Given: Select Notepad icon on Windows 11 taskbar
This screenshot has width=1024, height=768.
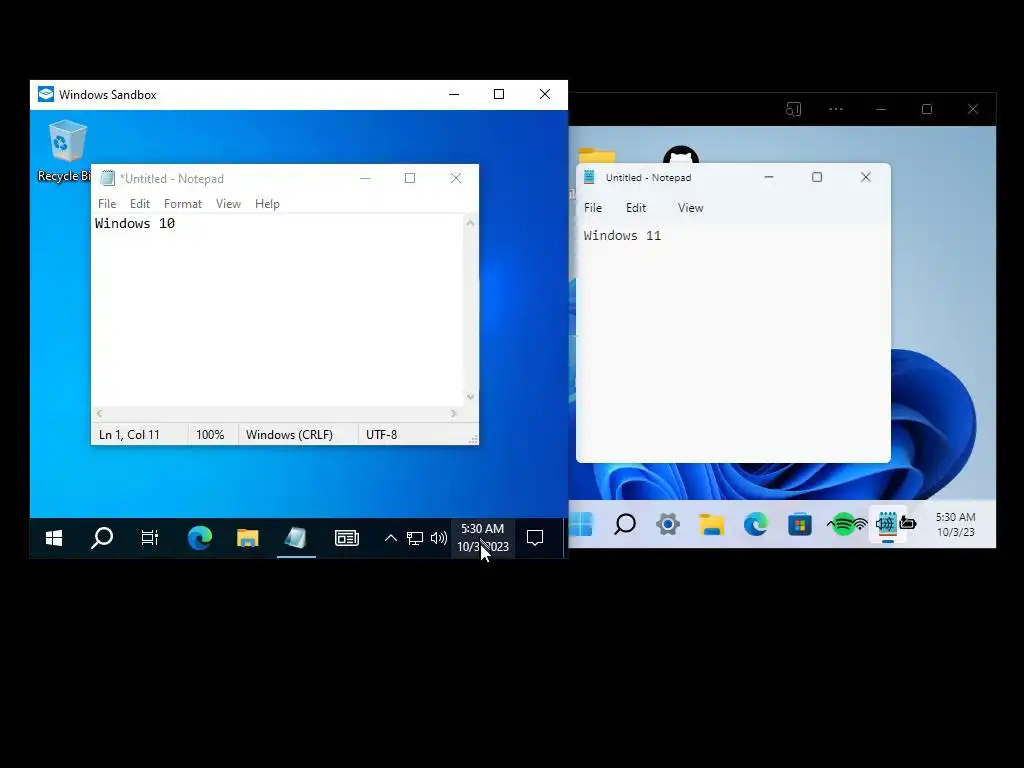Looking at the screenshot, I should (x=887, y=524).
